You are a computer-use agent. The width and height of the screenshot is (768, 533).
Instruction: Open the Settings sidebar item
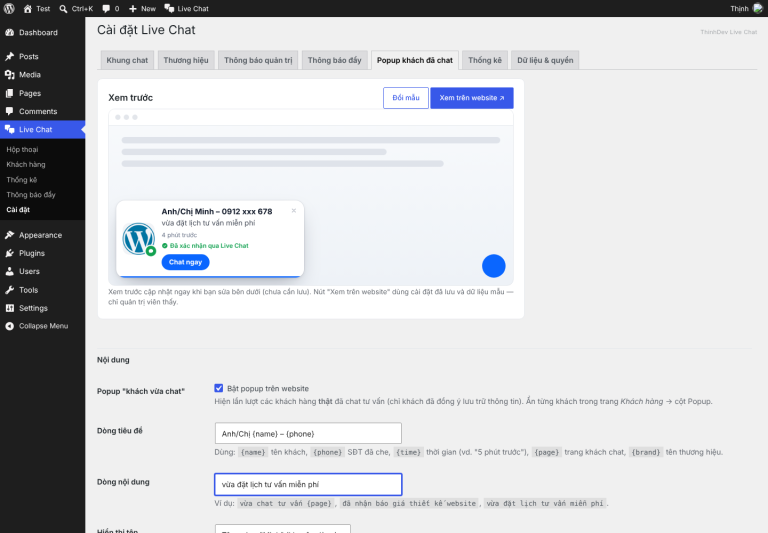pyautogui.click(x=43, y=308)
